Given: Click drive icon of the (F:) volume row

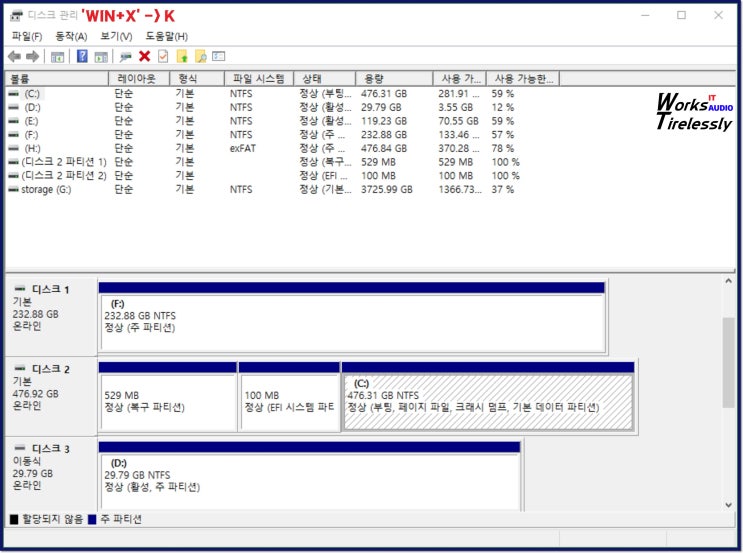Looking at the screenshot, I should click(14, 135).
